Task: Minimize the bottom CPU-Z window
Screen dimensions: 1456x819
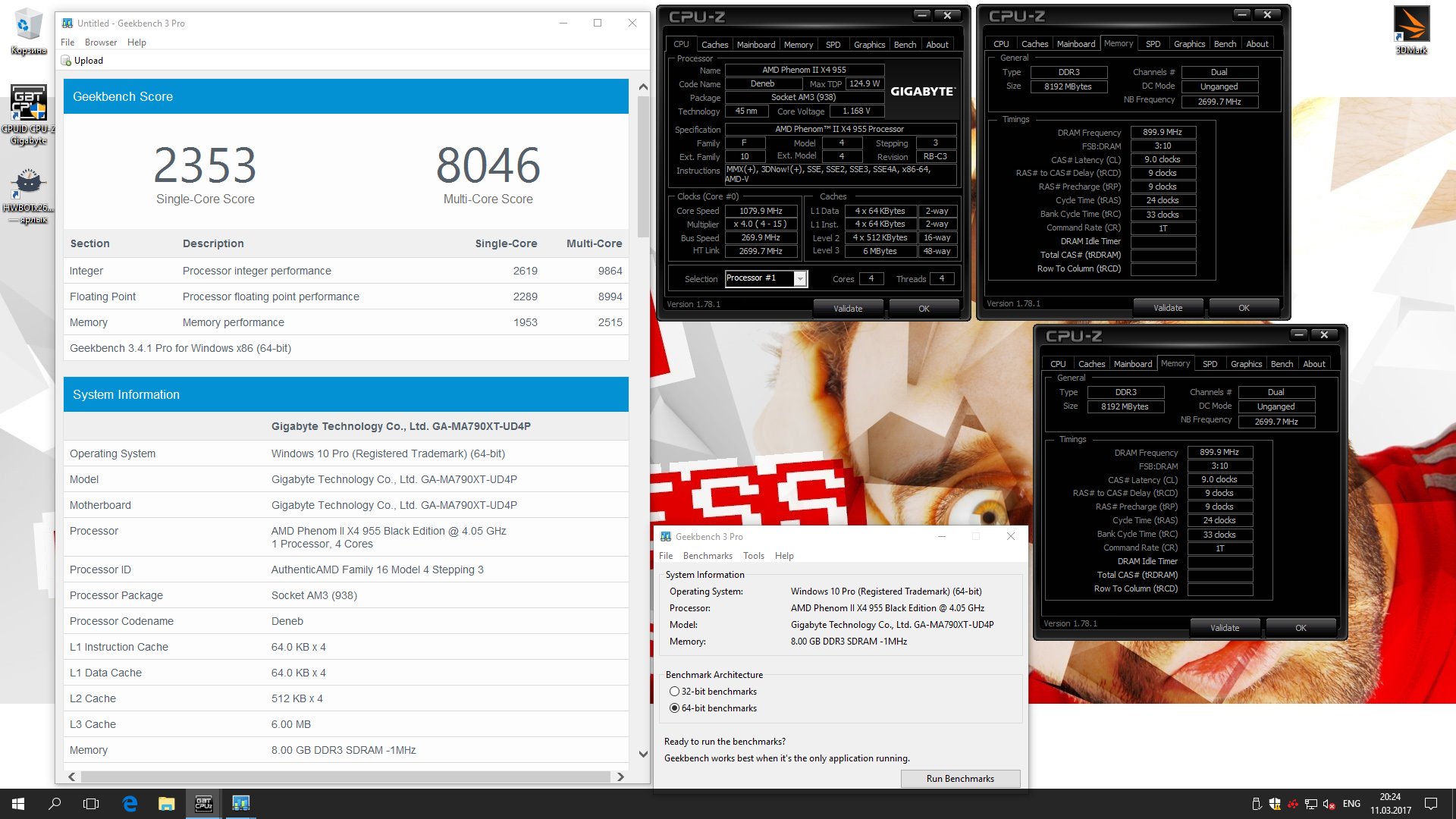Action: pos(1299,334)
